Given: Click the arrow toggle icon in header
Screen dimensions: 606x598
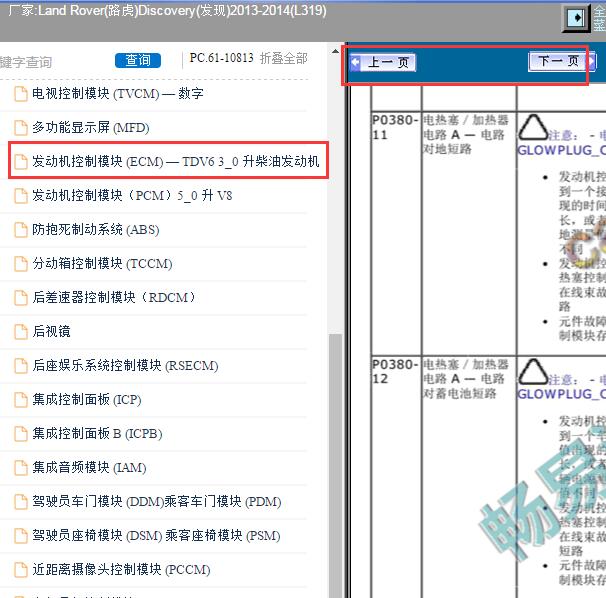Looking at the screenshot, I should click(x=576, y=18).
